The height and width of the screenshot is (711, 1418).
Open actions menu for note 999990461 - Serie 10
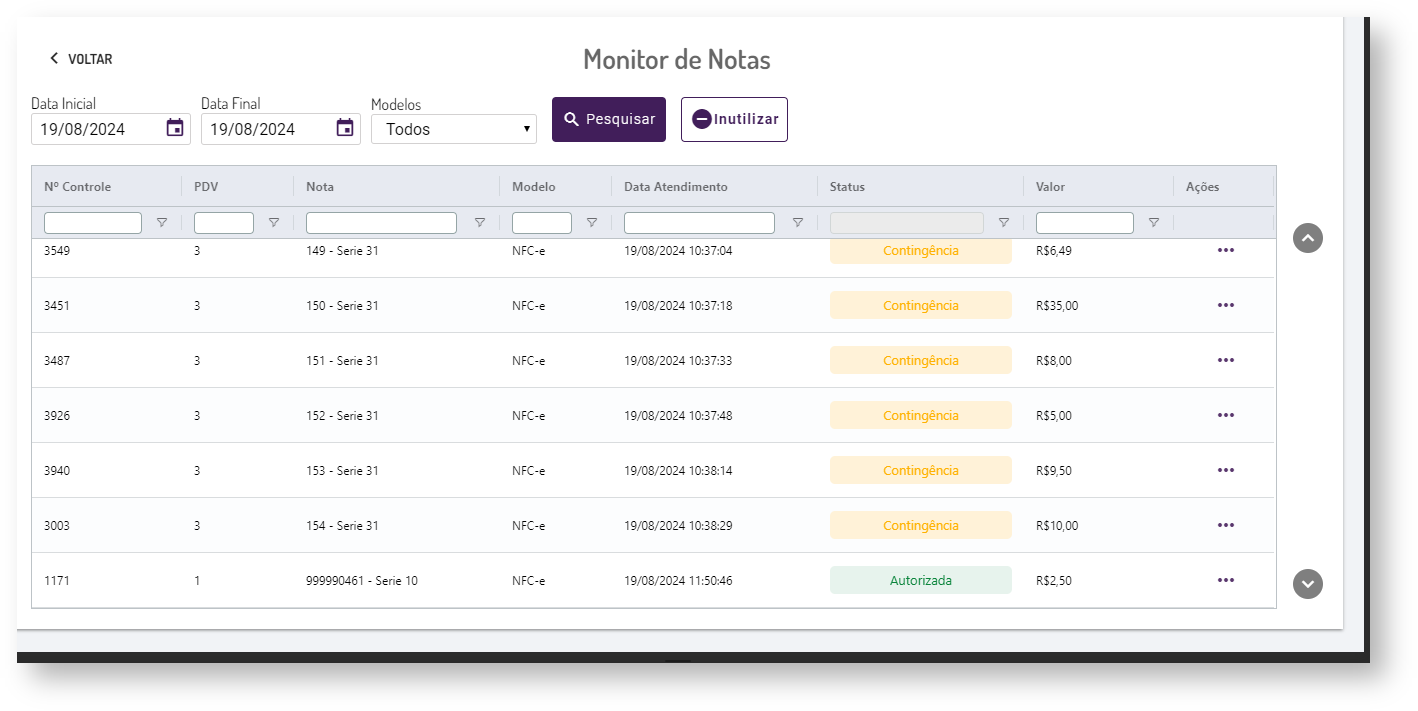coord(1226,580)
